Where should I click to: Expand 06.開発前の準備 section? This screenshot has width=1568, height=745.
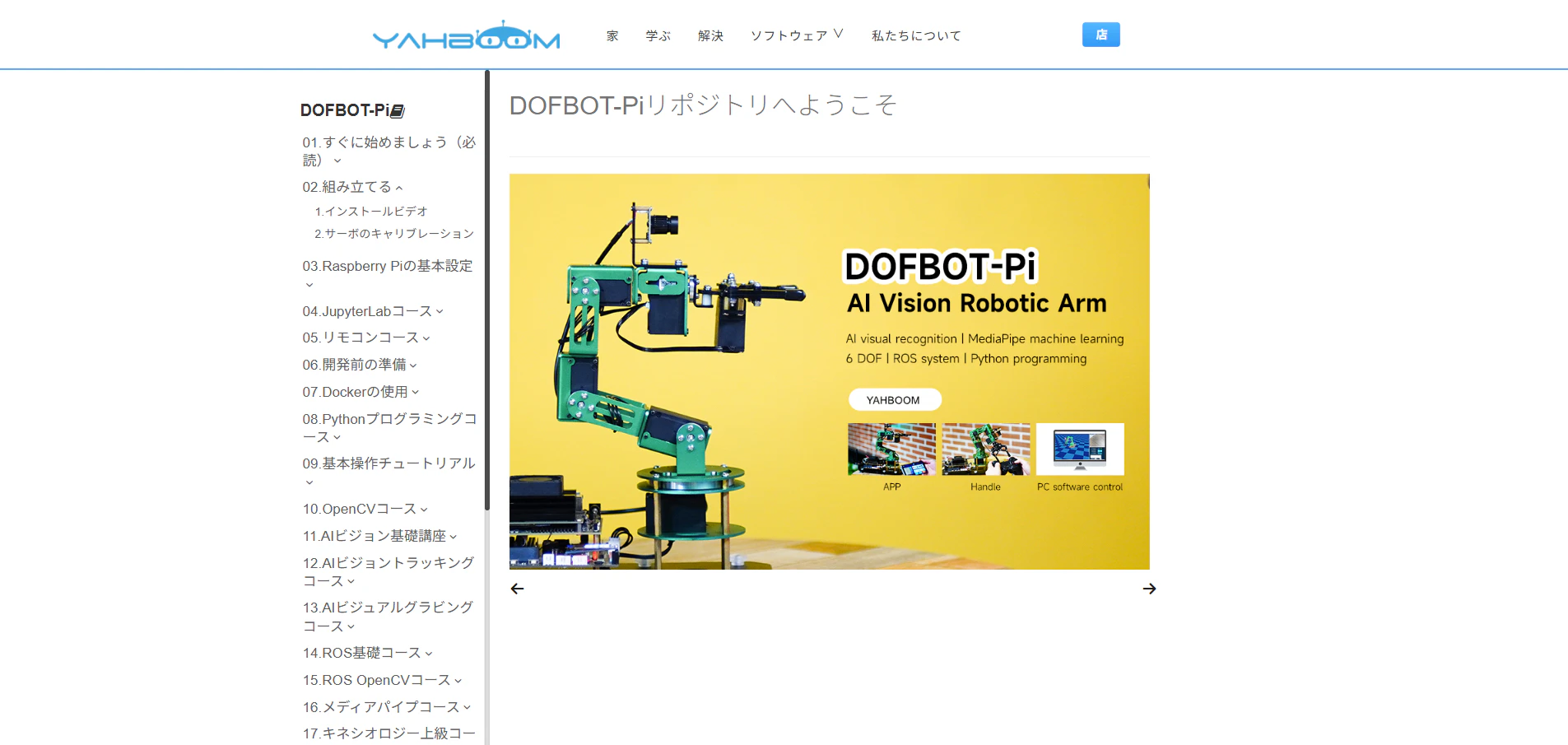[360, 365]
